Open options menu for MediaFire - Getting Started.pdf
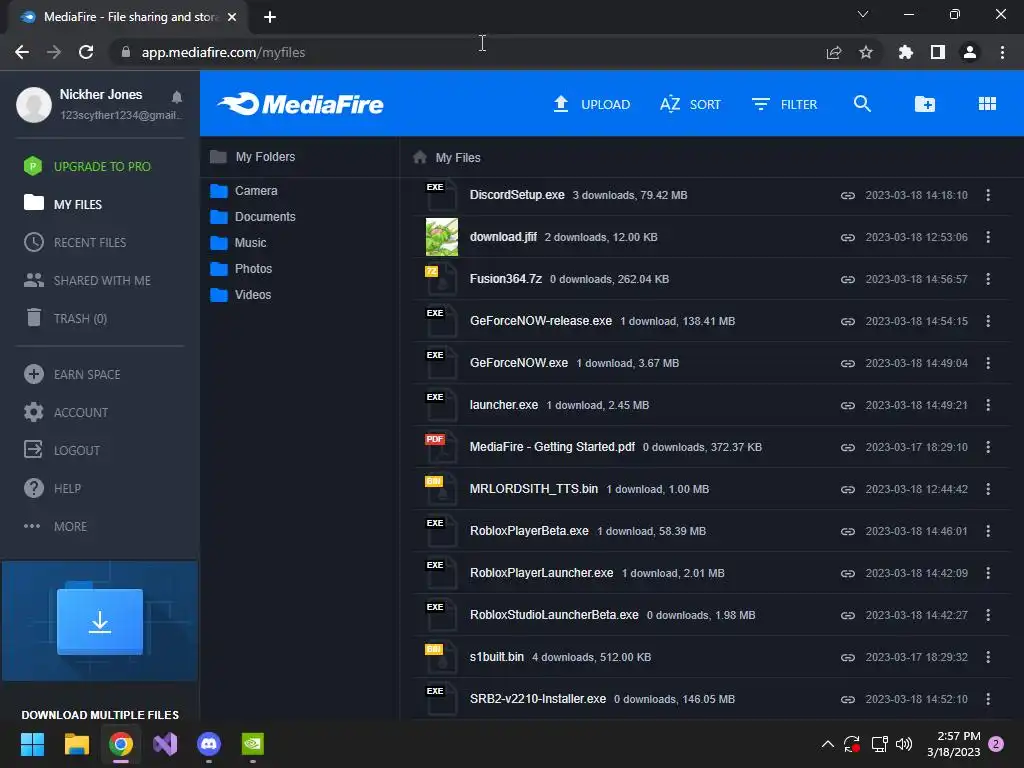Viewport: 1024px width, 768px height. click(x=987, y=447)
